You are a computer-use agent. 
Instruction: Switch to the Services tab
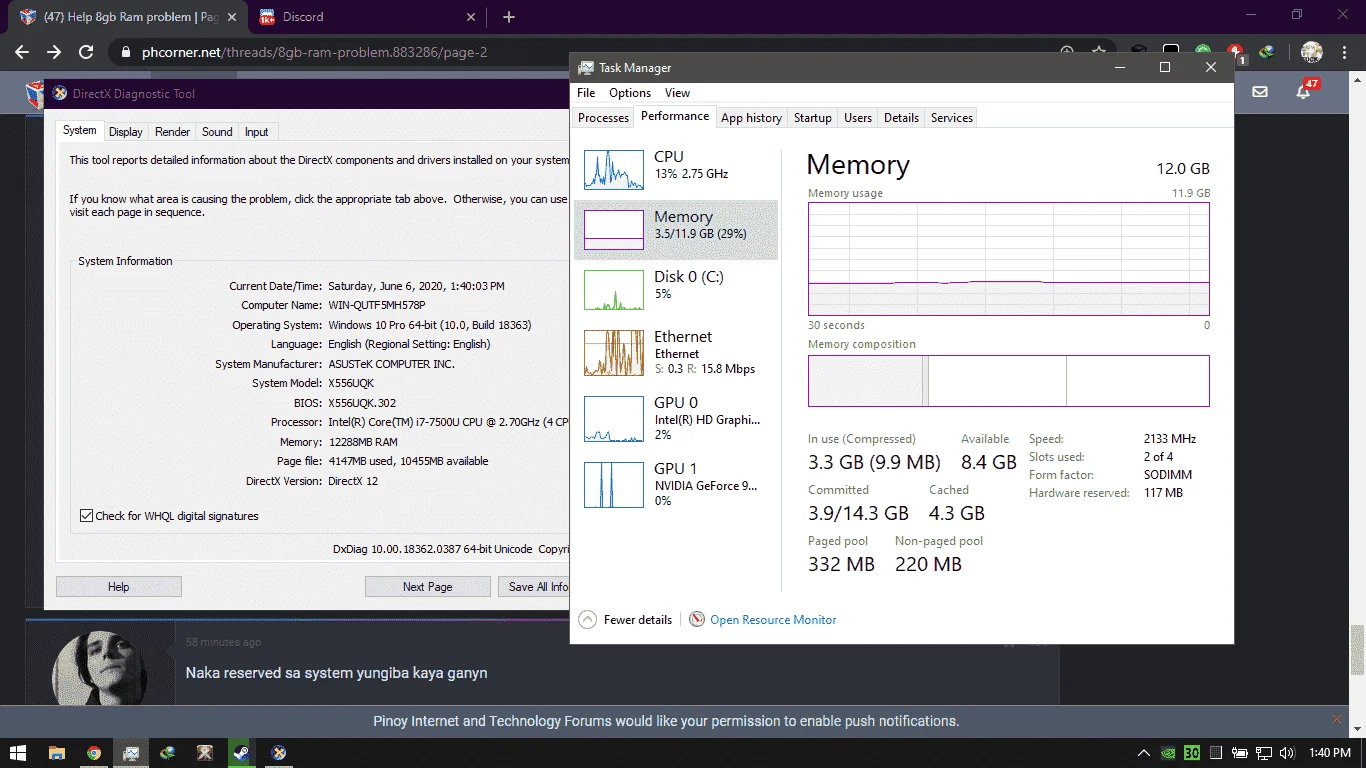(x=952, y=118)
